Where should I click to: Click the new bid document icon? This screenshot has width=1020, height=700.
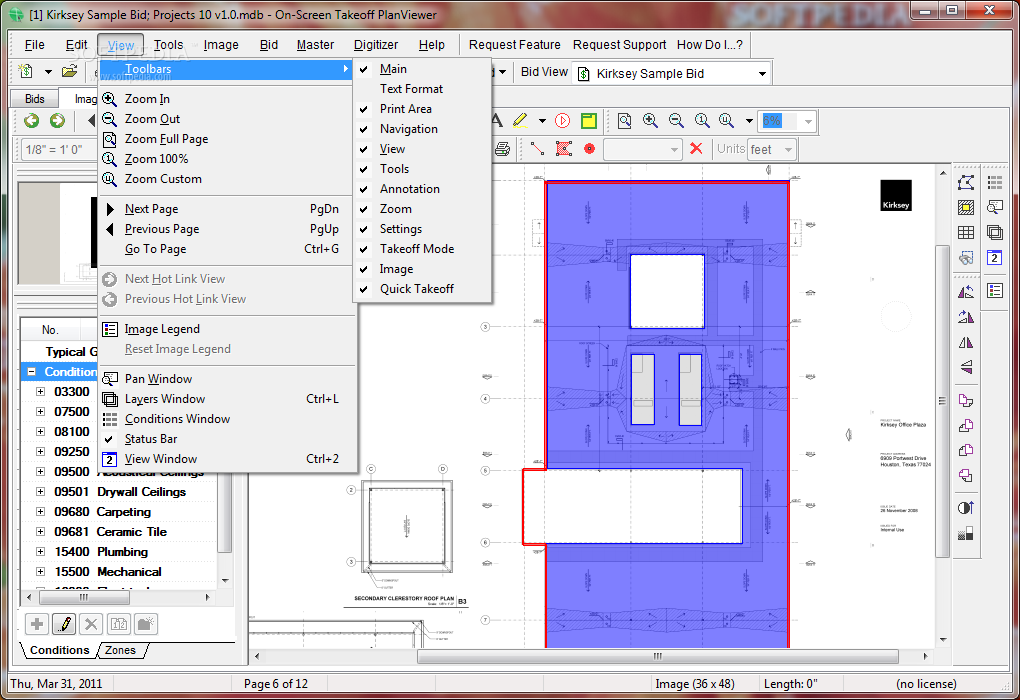pyautogui.click(x=27, y=72)
